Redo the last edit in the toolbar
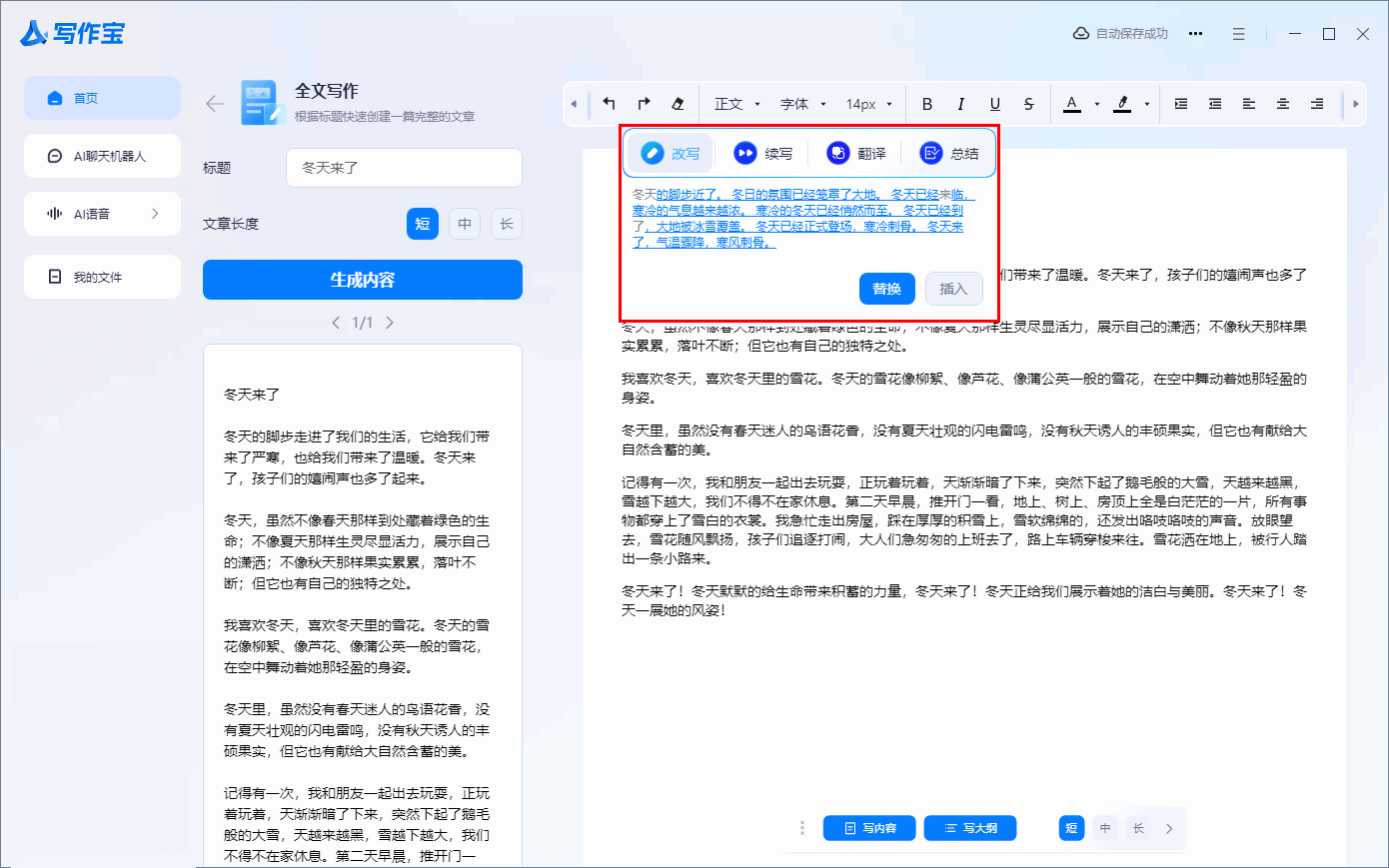 644,104
